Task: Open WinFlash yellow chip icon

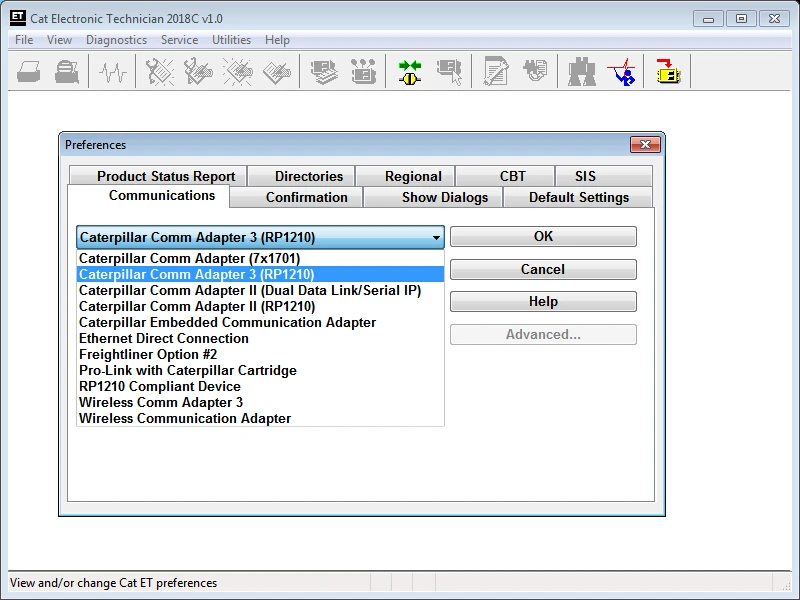Action: pyautogui.click(x=668, y=71)
